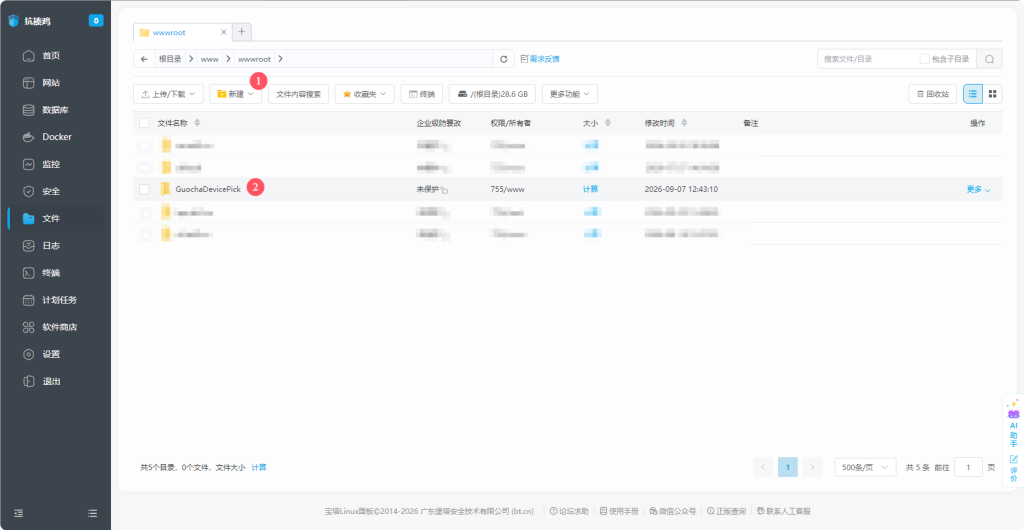The image size is (1024, 530).
Task: Toggle the 包含子目录 checkbox
Action: coord(925,59)
